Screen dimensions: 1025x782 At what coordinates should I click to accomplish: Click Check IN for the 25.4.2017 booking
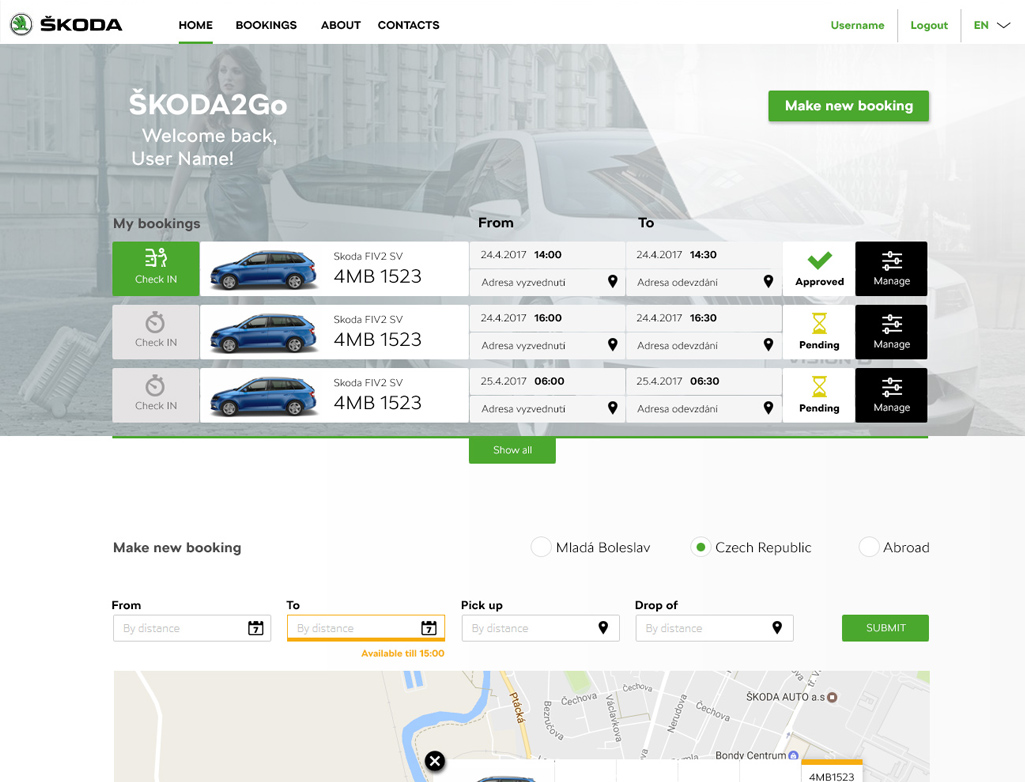pyautogui.click(x=156, y=396)
